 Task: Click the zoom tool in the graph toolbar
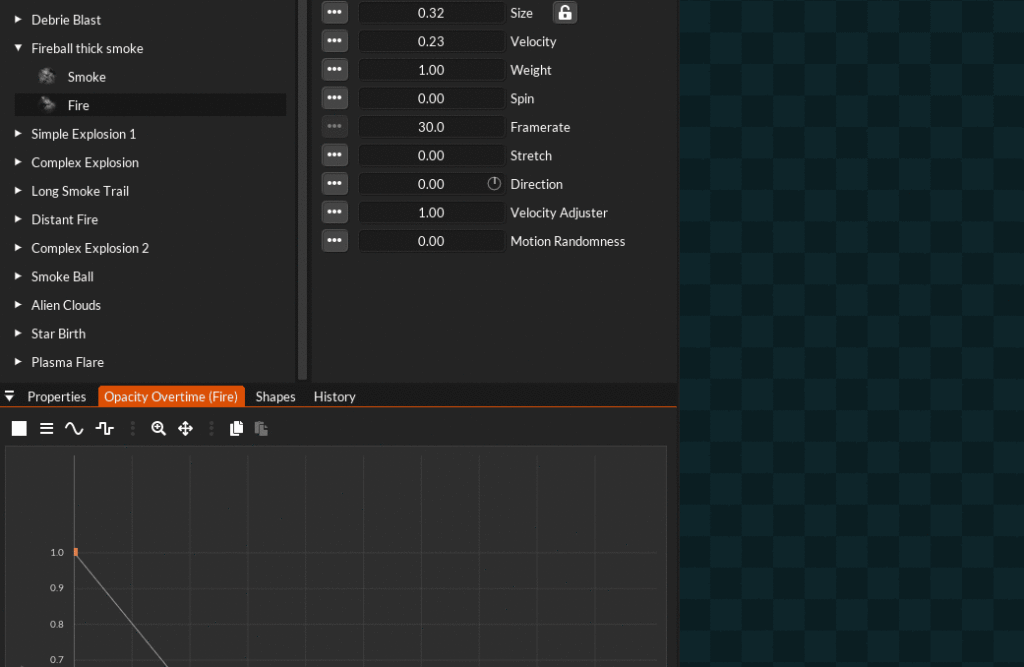tap(159, 428)
